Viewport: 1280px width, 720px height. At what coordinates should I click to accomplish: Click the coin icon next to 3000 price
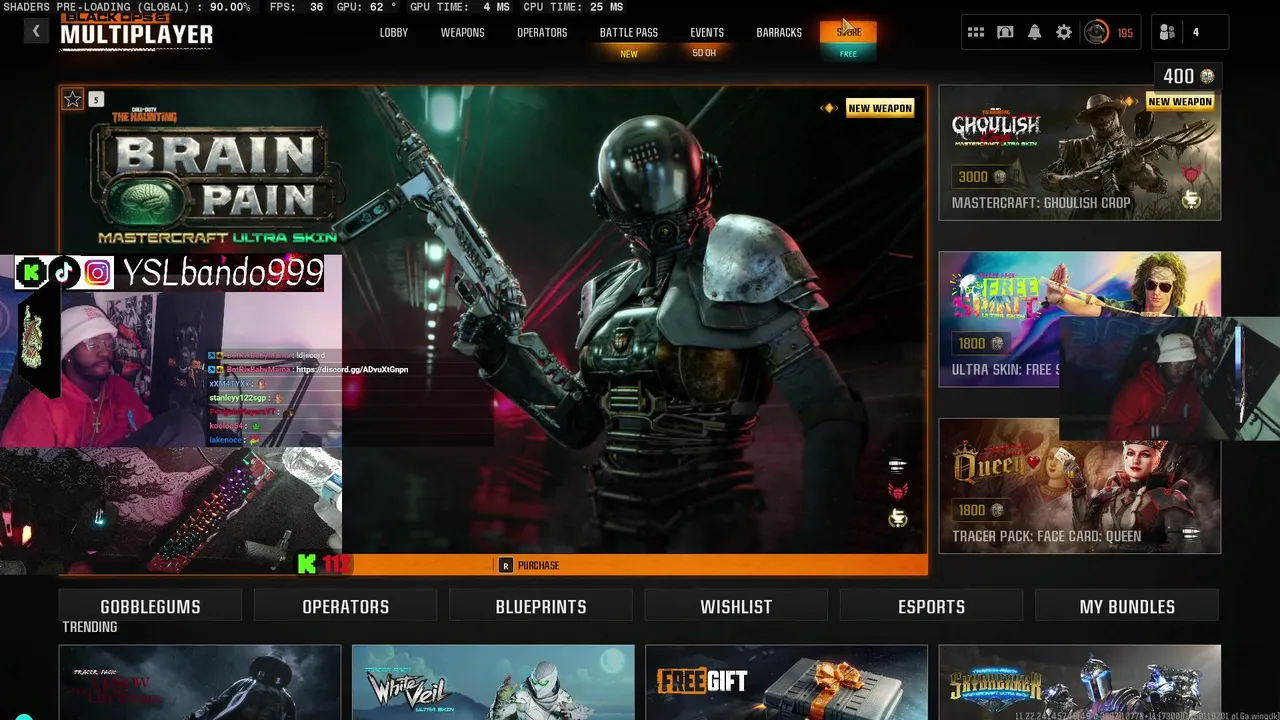999,177
